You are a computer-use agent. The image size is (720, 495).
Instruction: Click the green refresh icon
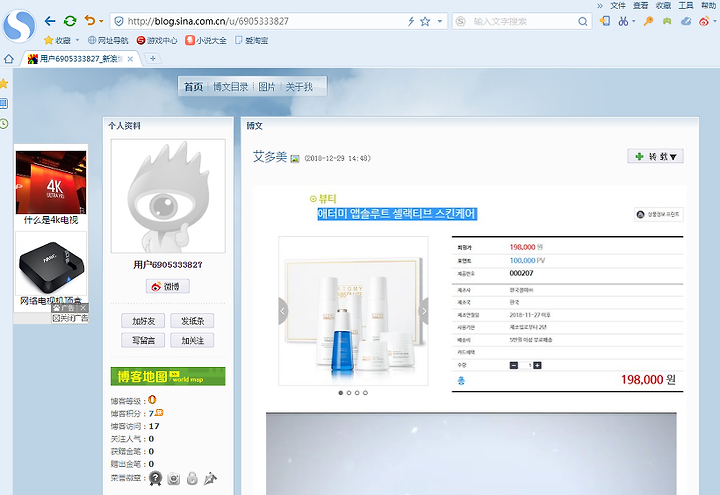[70, 21]
